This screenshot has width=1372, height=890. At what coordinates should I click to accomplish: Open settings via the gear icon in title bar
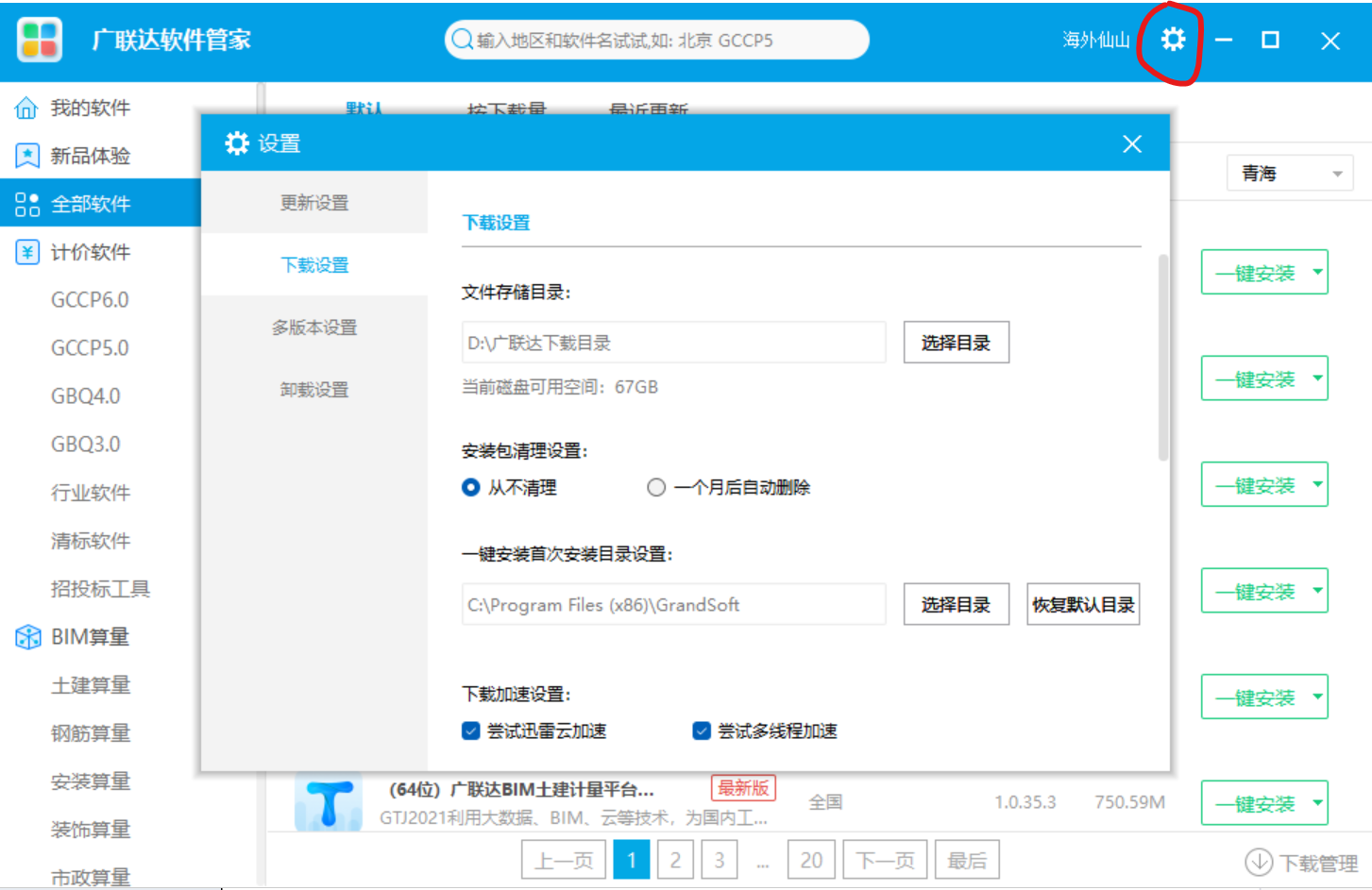(x=1173, y=40)
